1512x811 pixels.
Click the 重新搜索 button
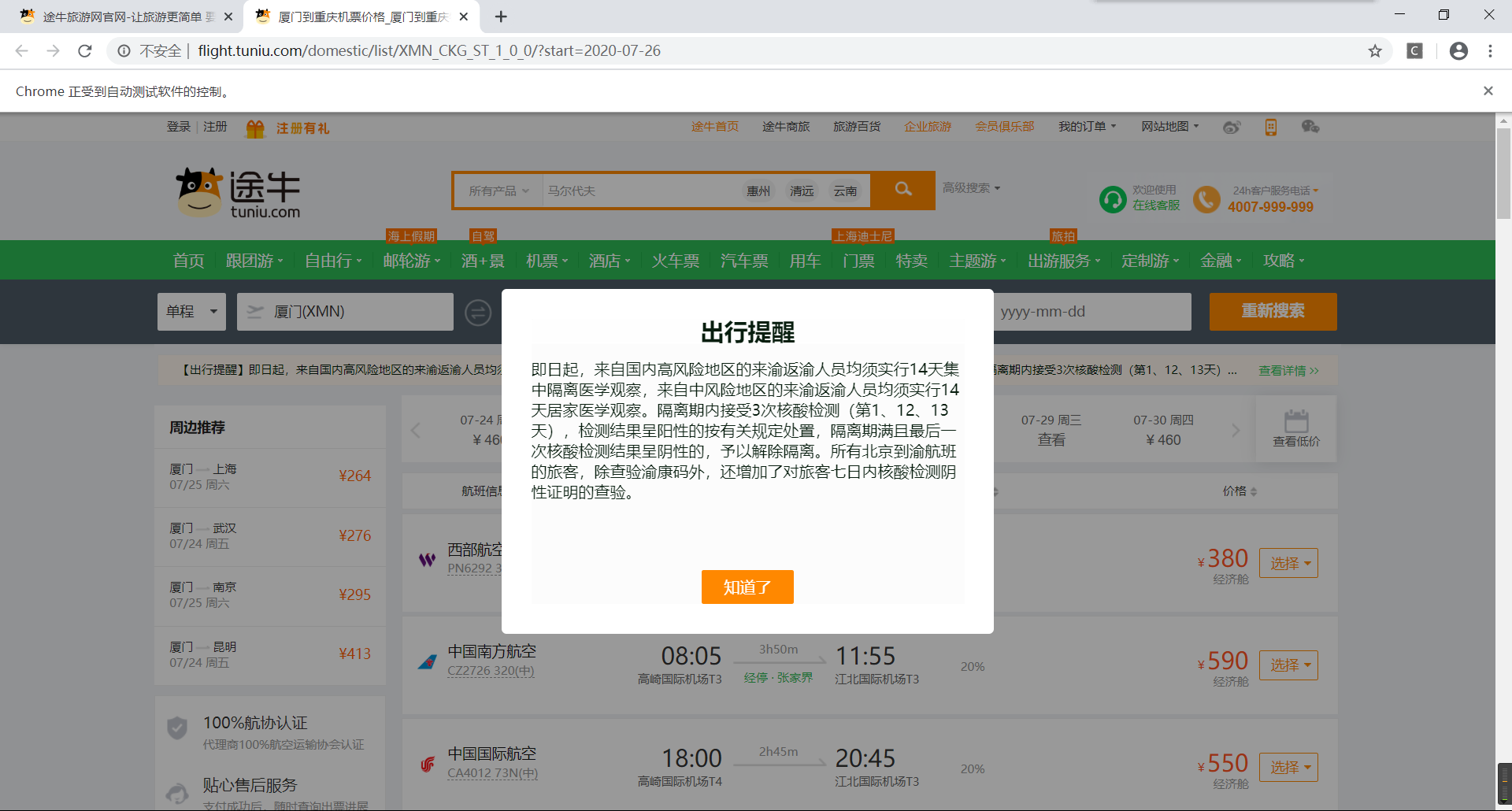pos(1273,312)
